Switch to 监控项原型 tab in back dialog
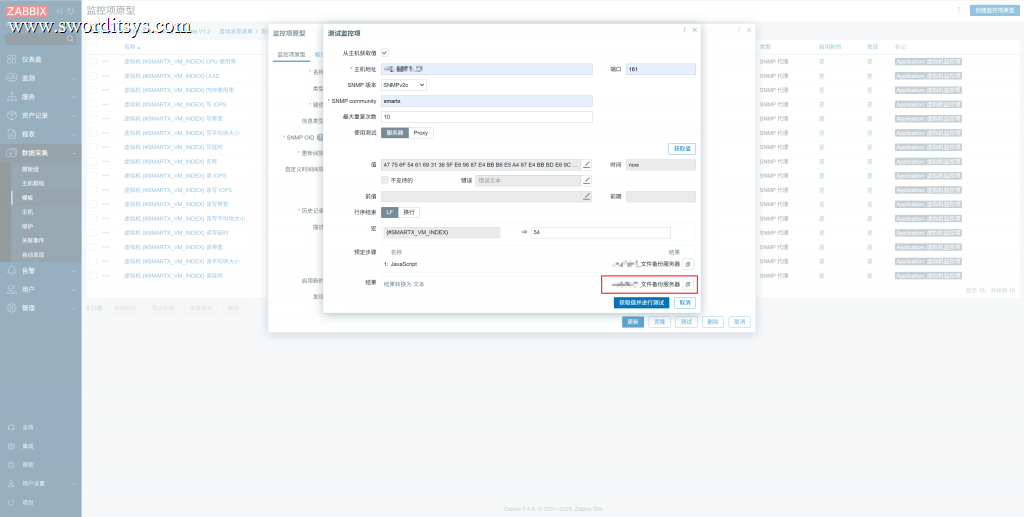1024x517 pixels. click(291, 55)
